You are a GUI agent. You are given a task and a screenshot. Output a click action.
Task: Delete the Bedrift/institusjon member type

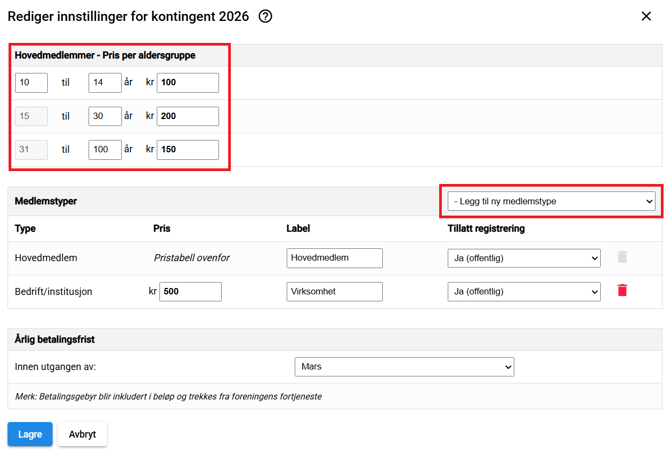tap(622, 291)
